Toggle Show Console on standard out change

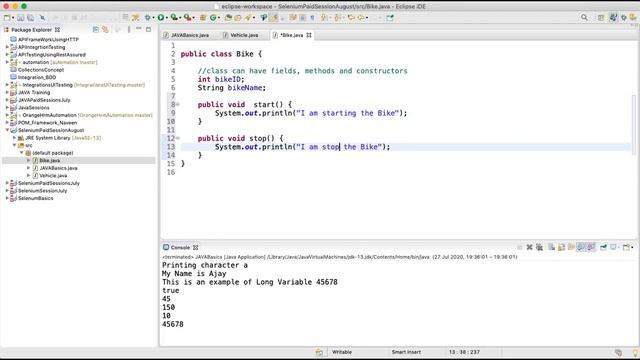click(581, 247)
